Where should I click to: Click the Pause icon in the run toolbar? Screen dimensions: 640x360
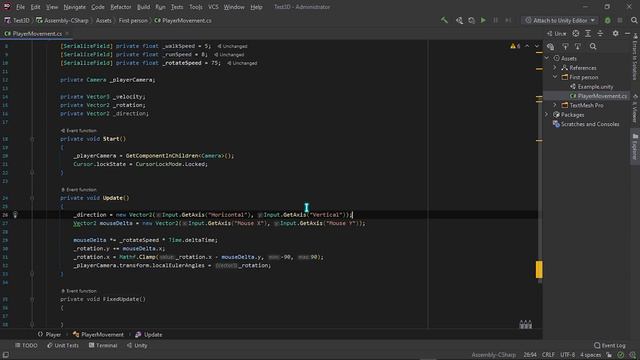coord(496,20)
